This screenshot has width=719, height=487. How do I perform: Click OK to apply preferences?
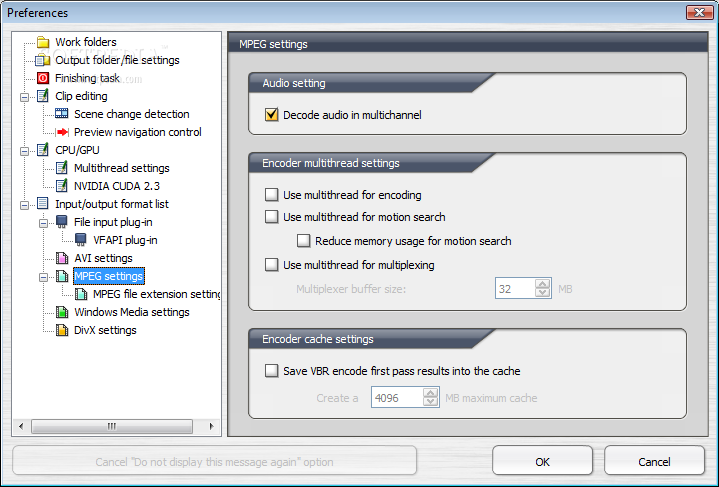[x=542, y=461]
